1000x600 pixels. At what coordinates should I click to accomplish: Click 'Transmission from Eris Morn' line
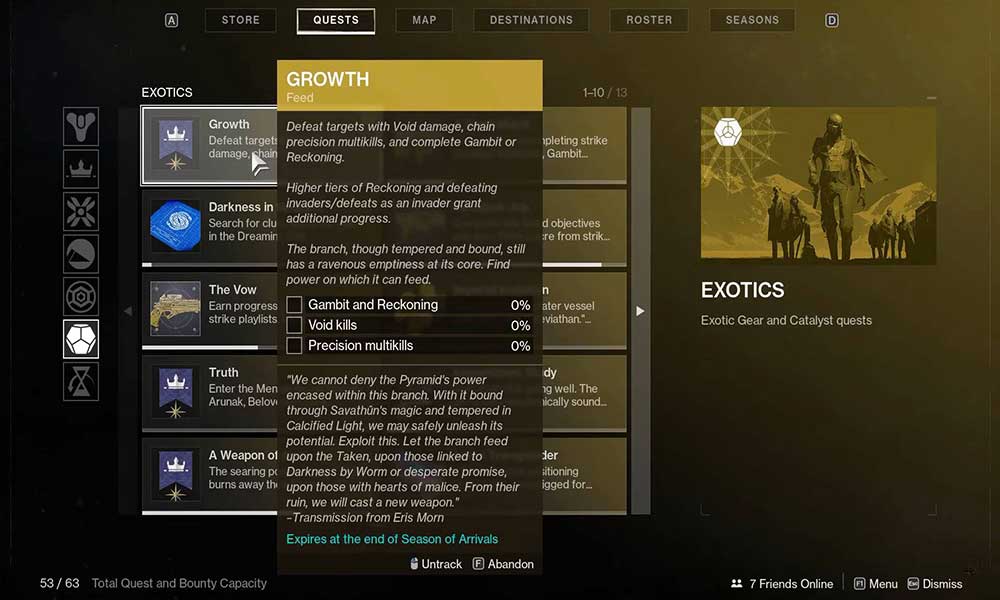coord(365,518)
